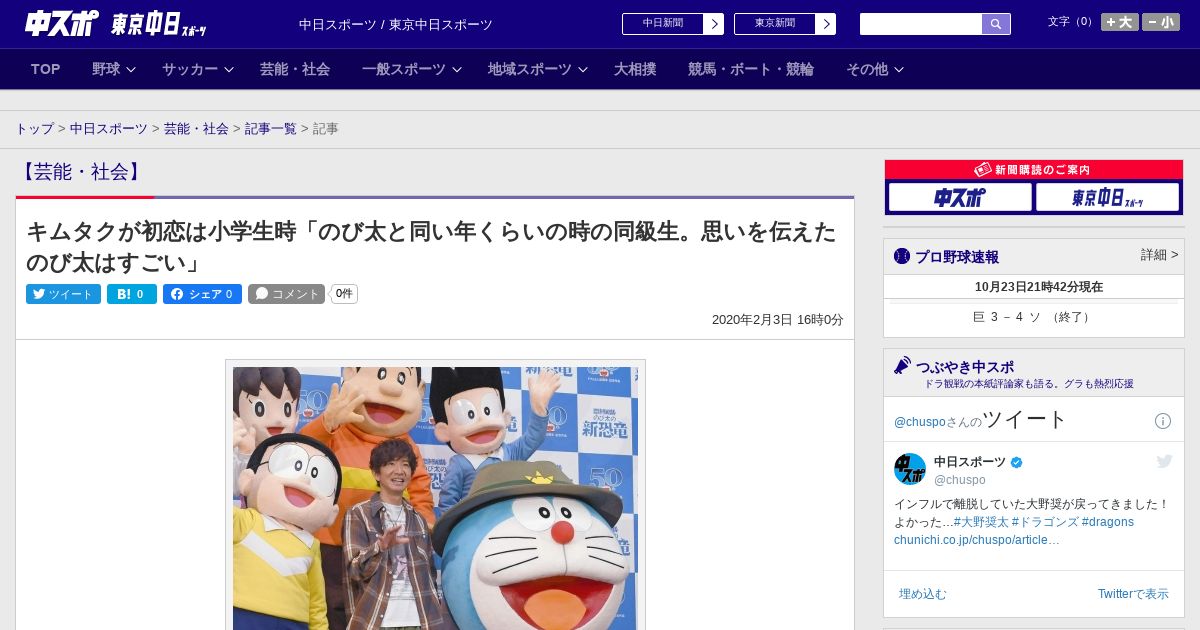
Task: Click the 0件 comment count badge
Action: (344, 294)
